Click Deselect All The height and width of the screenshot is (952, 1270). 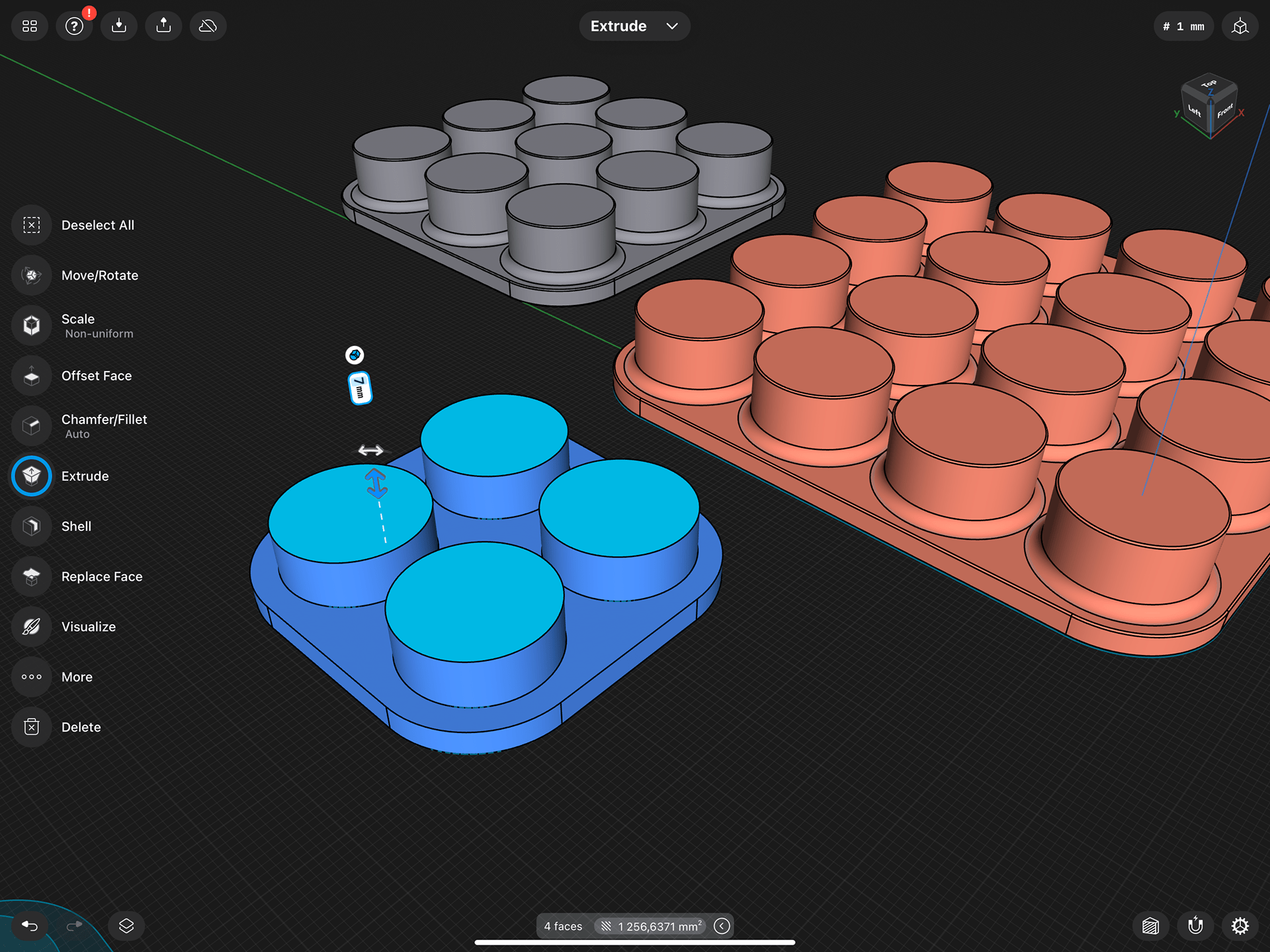pyautogui.click(x=32, y=225)
